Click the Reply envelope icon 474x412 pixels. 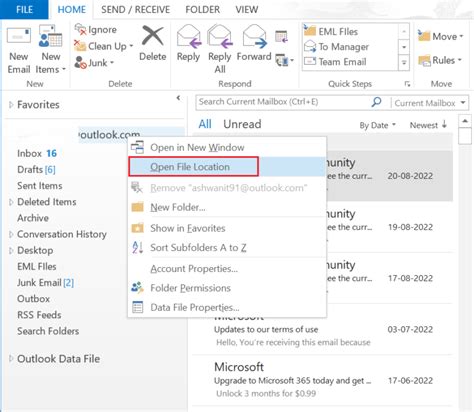pyautogui.click(x=189, y=37)
